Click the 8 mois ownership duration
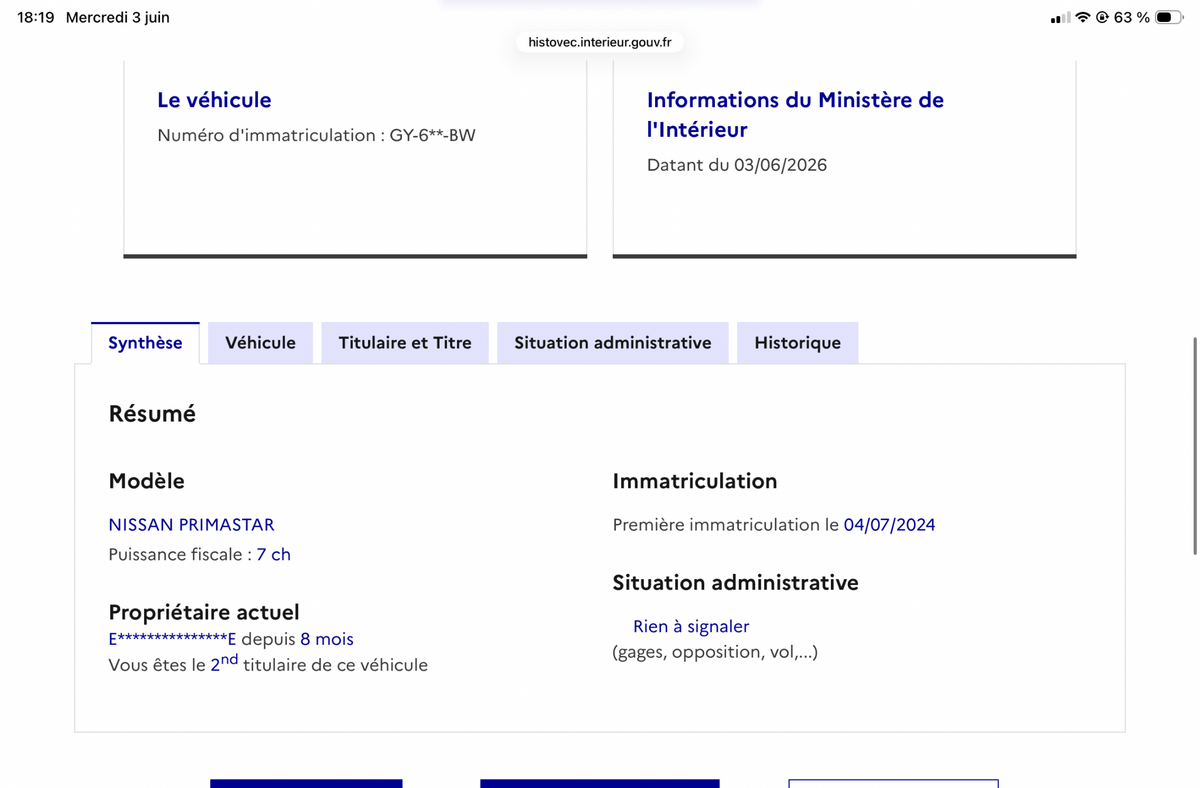Viewport: 1200px width, 788px height. [327, 638]
